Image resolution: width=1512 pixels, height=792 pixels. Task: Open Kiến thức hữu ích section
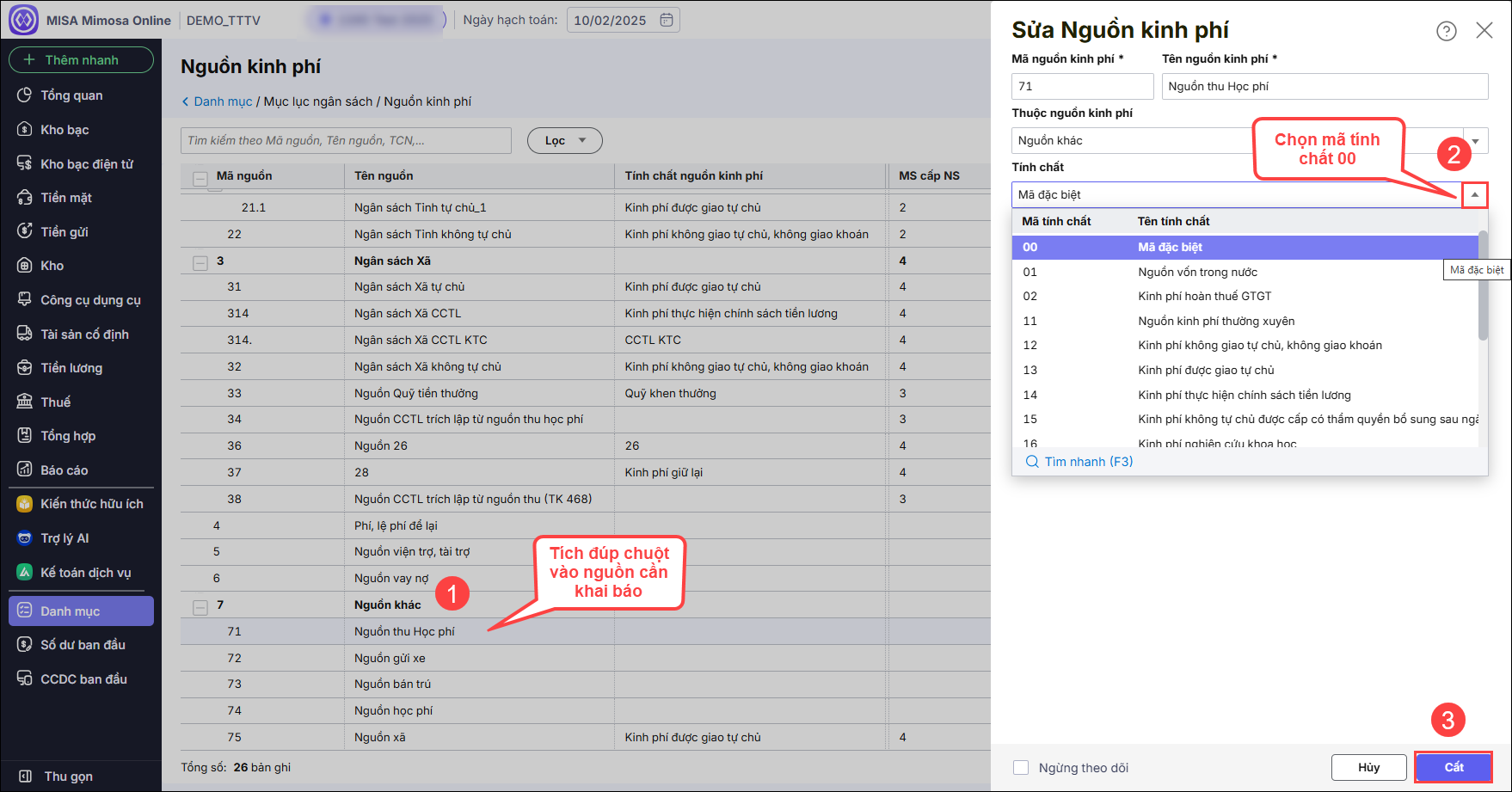pos(91,504)
